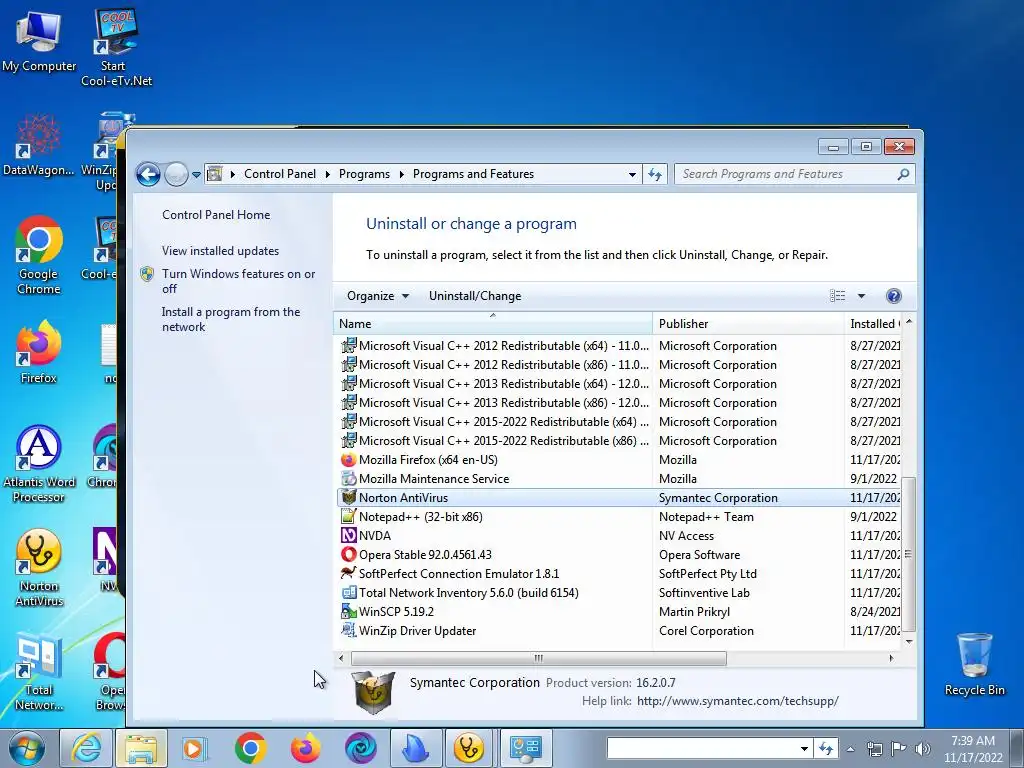Open Total Network desktop shortcut
Screen dimensions: 1024x768
(x=39, y=673)
